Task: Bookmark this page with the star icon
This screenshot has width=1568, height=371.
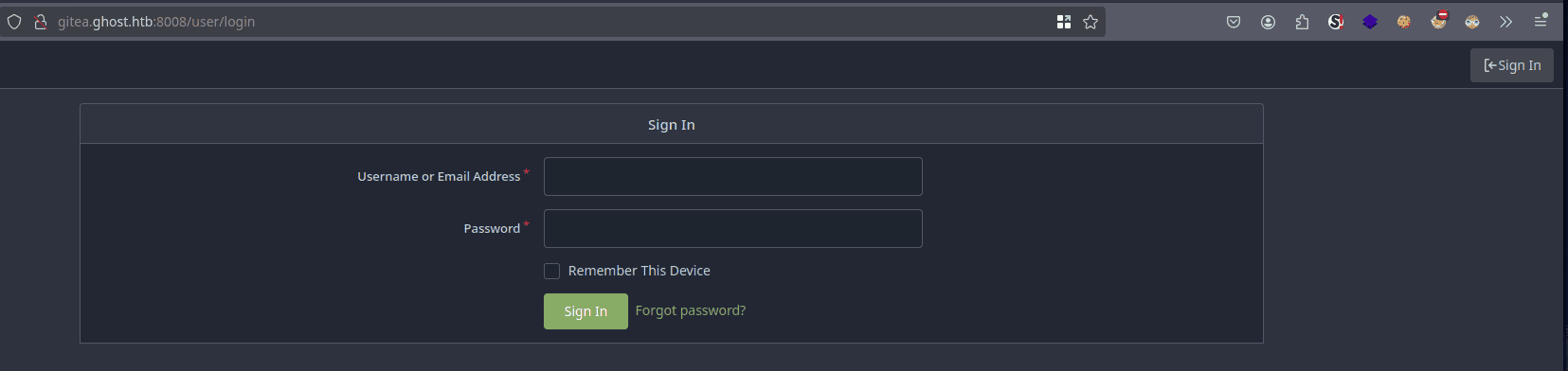Action: [x=1090, y=22]
